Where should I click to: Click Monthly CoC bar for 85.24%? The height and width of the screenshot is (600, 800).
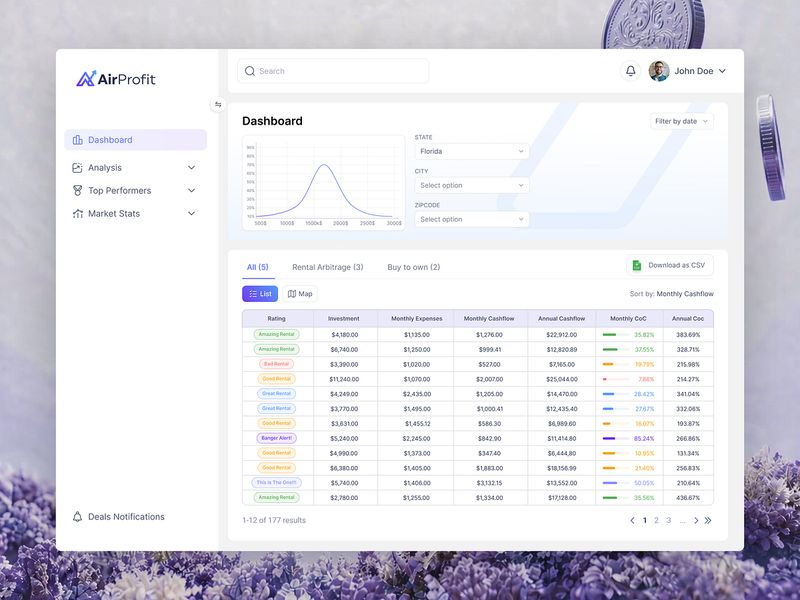[x=614, y=439]
